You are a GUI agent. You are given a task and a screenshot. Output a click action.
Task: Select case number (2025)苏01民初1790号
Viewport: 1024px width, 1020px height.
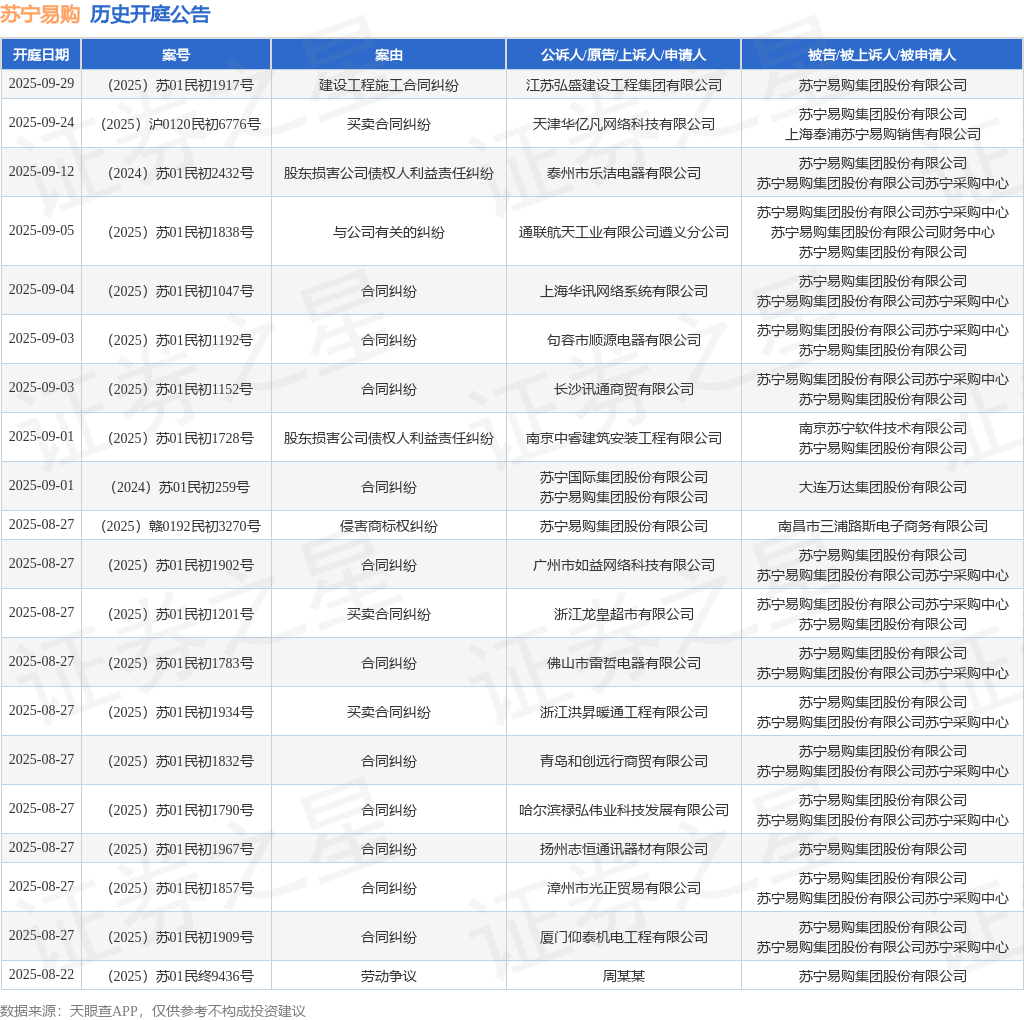(x=181, y=810)
